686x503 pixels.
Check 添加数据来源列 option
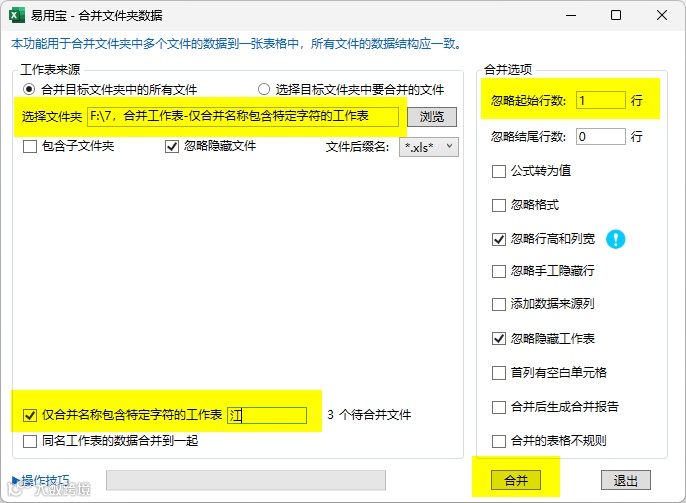click(x=499, y=304)
